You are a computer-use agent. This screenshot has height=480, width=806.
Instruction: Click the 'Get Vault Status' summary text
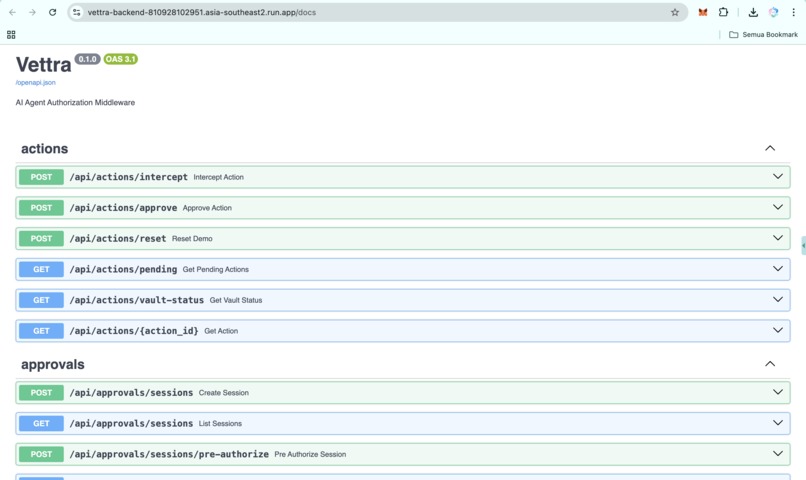click(236, 301)
